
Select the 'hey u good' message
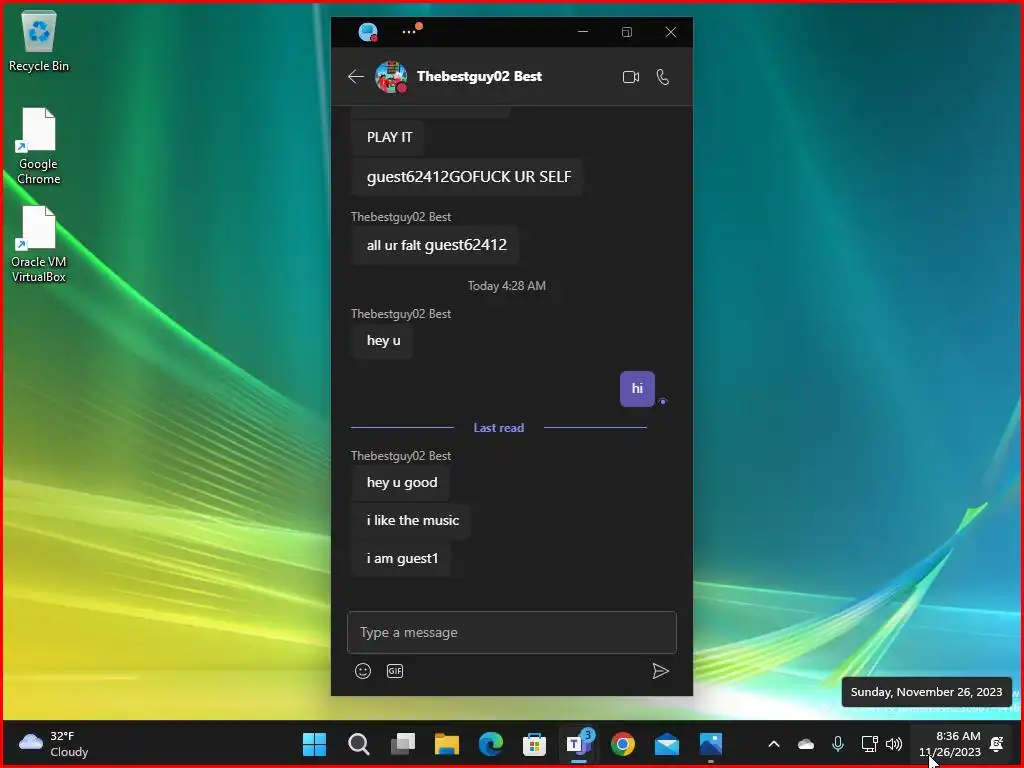point(402,483)
